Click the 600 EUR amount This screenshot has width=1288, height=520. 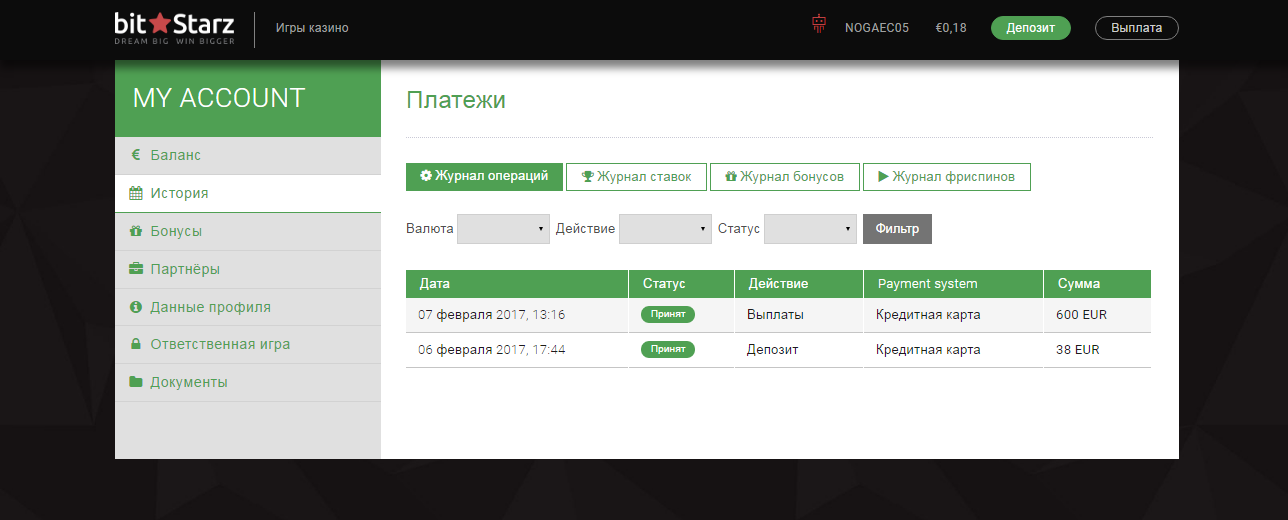1081,315
